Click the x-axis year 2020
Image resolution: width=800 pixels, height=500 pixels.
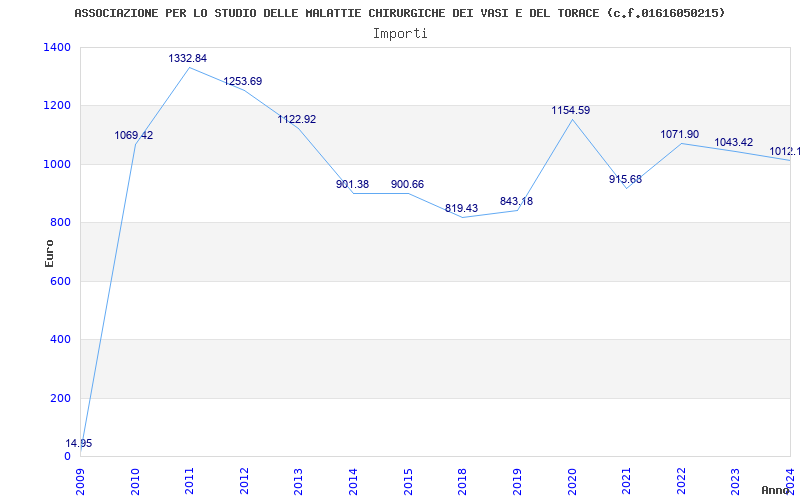pos(572,481)
